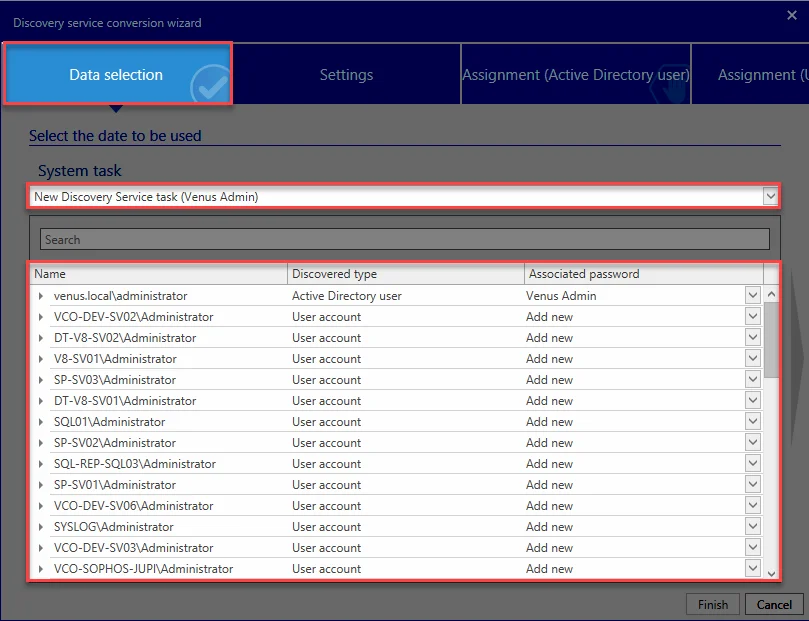
Task: Go to Assignment (Active Directory user) step
Action: click(576, 74)
